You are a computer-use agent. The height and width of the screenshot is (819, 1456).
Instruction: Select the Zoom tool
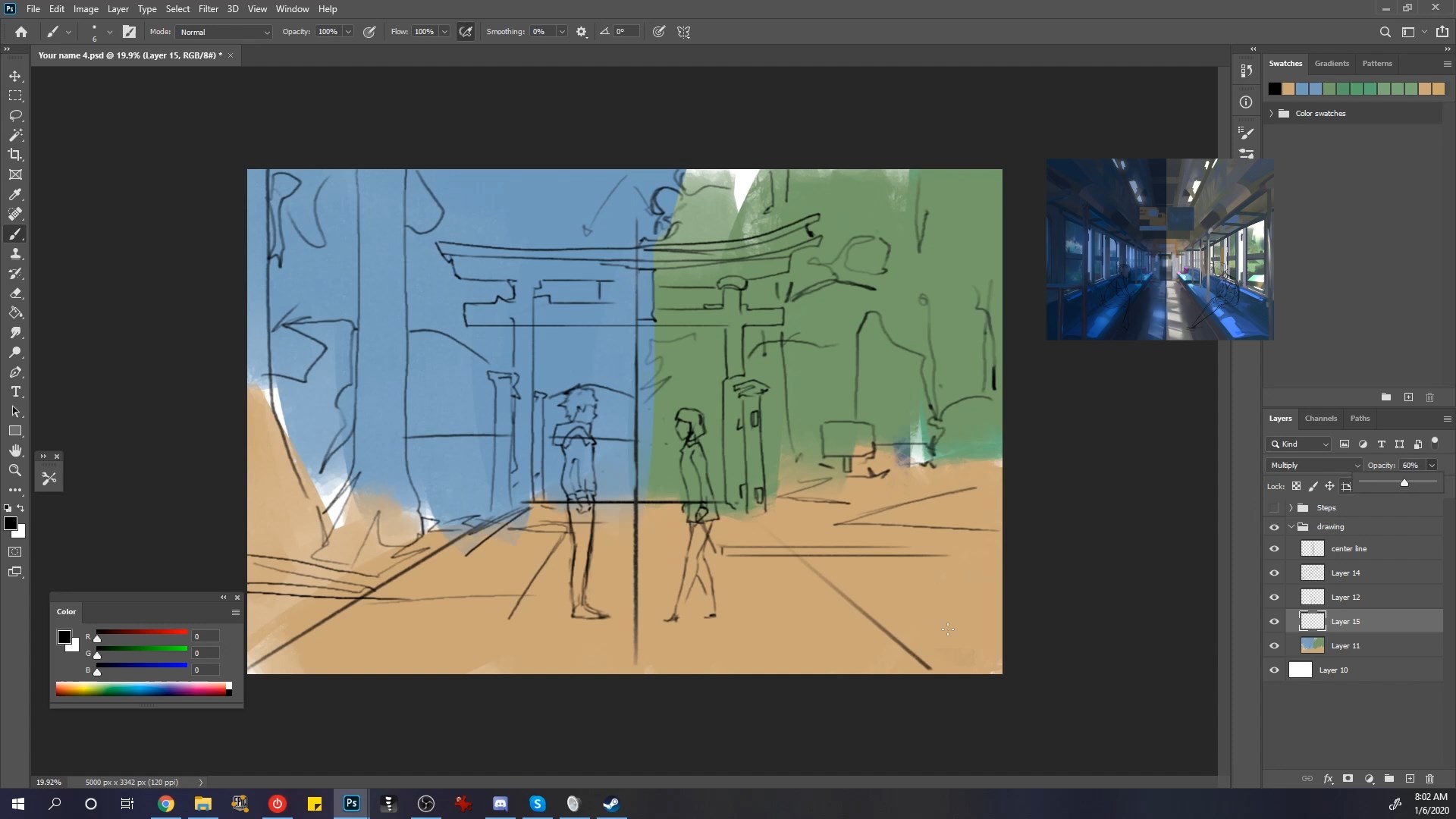pos(15,470)
